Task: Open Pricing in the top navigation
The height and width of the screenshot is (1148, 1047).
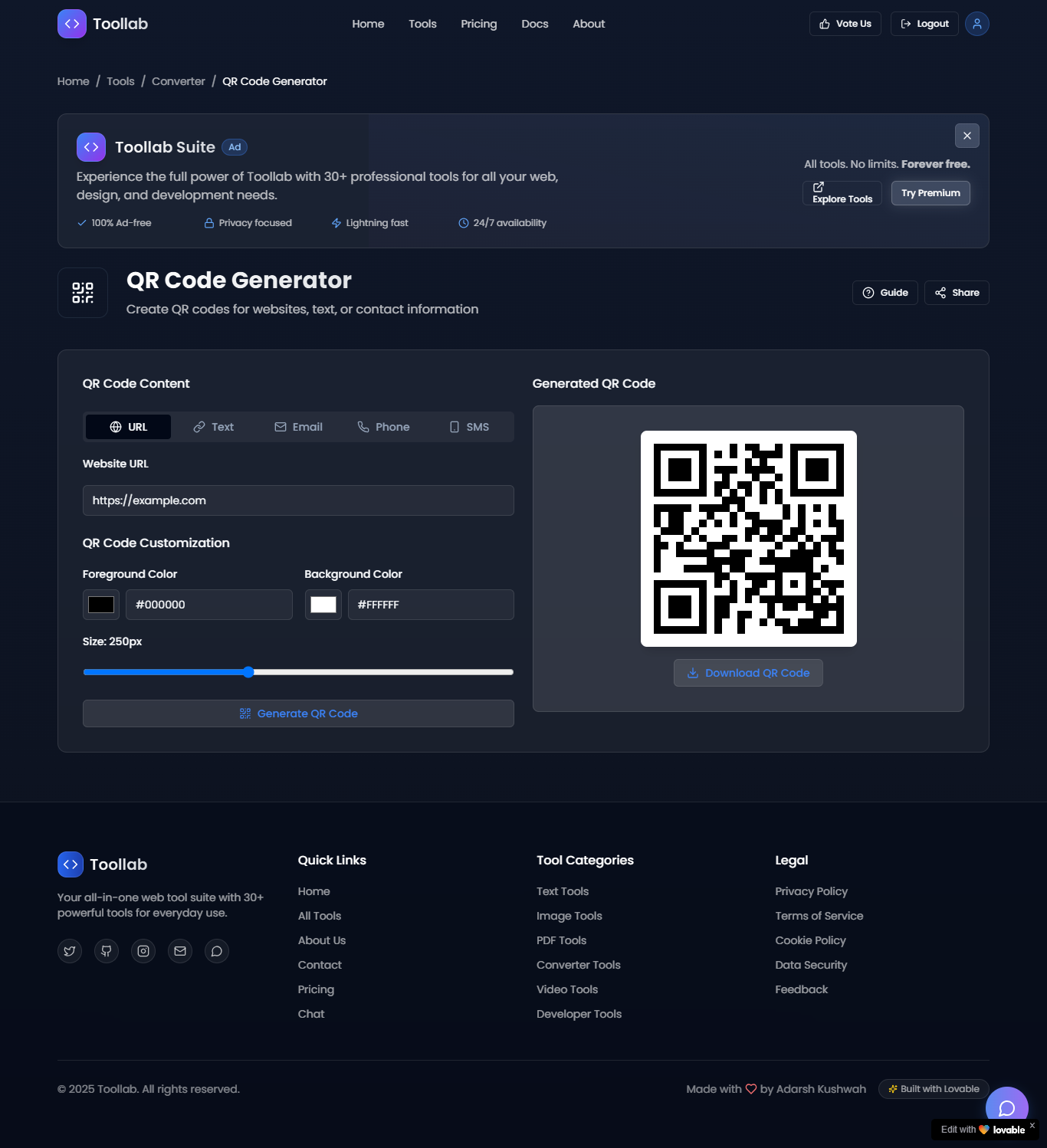Action: (x=479, y=24)
